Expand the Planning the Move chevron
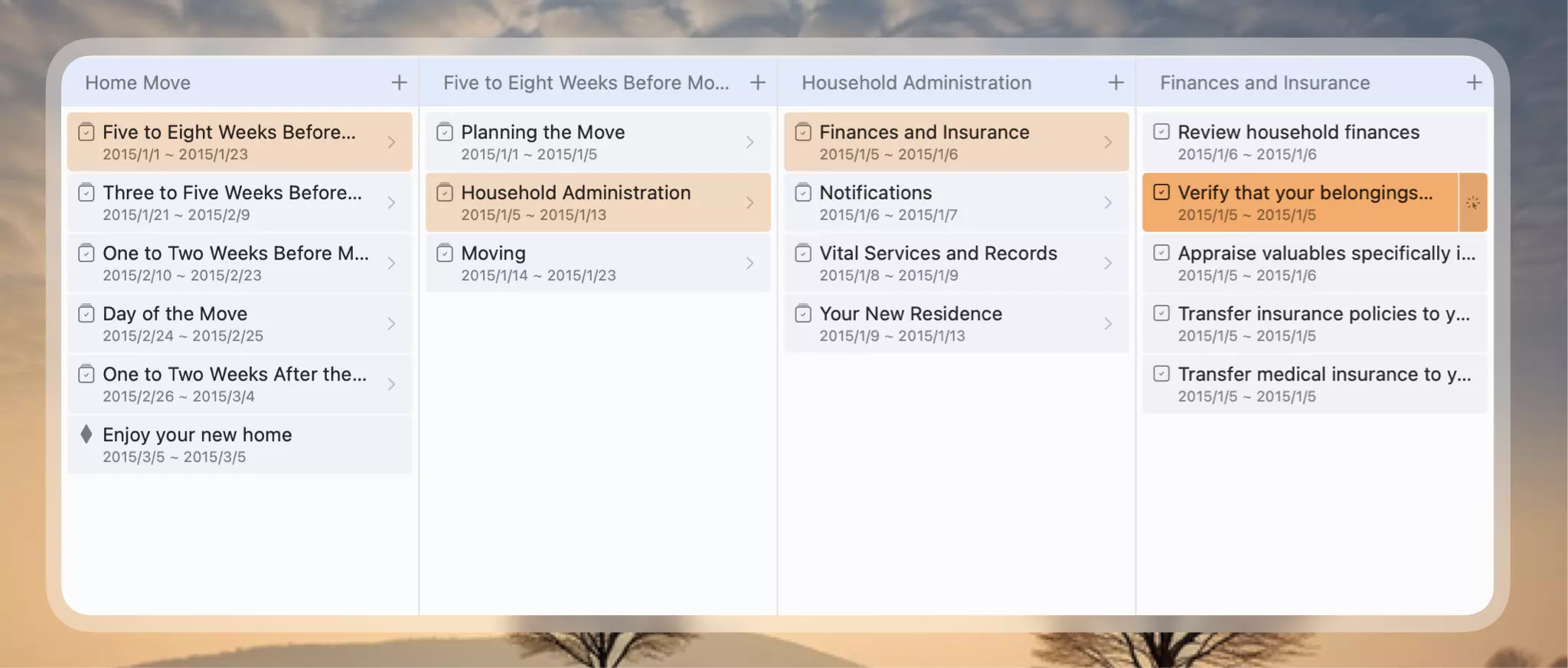The image size is (1568, 668). click(x=750, y=142)
